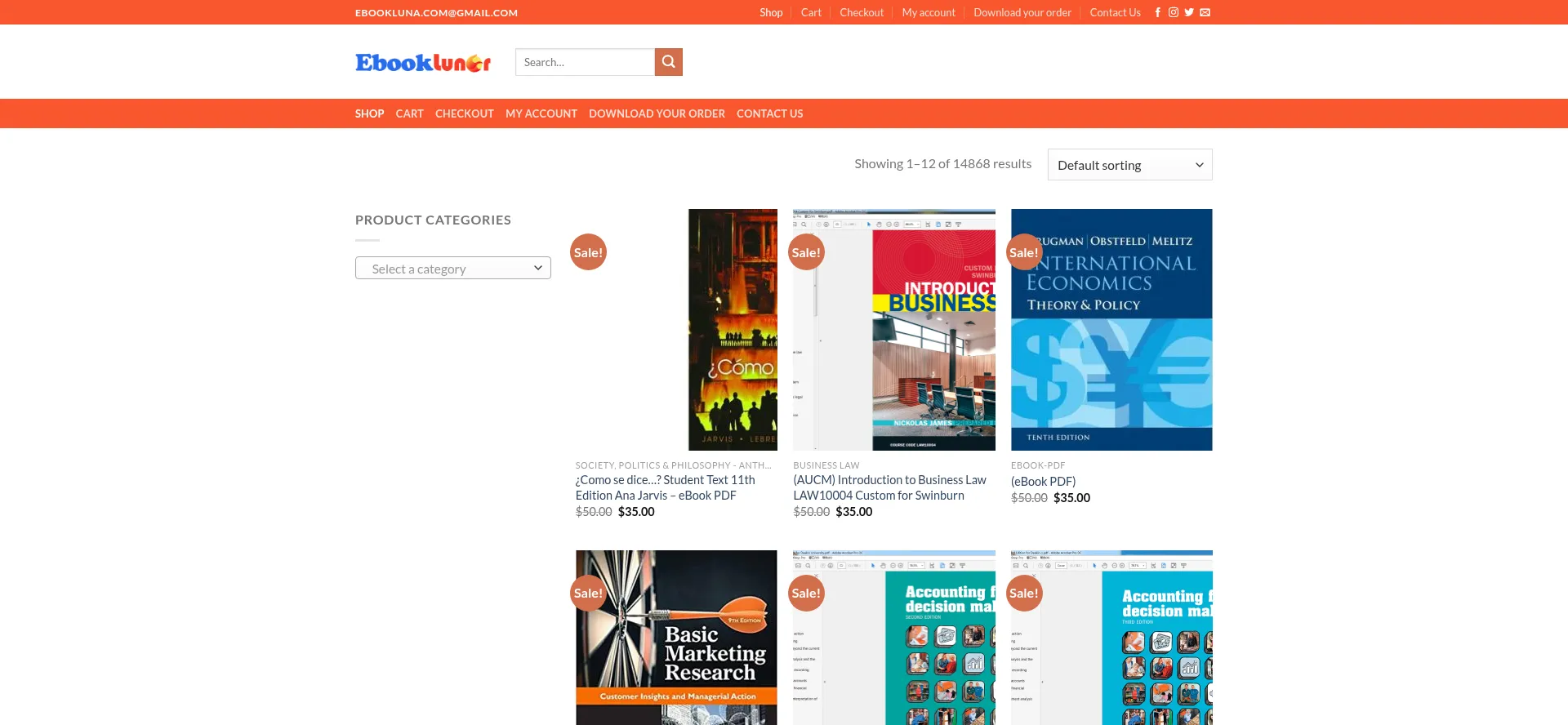This screenshot has height=725, width=1568.
Task: Open International Economics book cover
Action: pos(1111,329)
